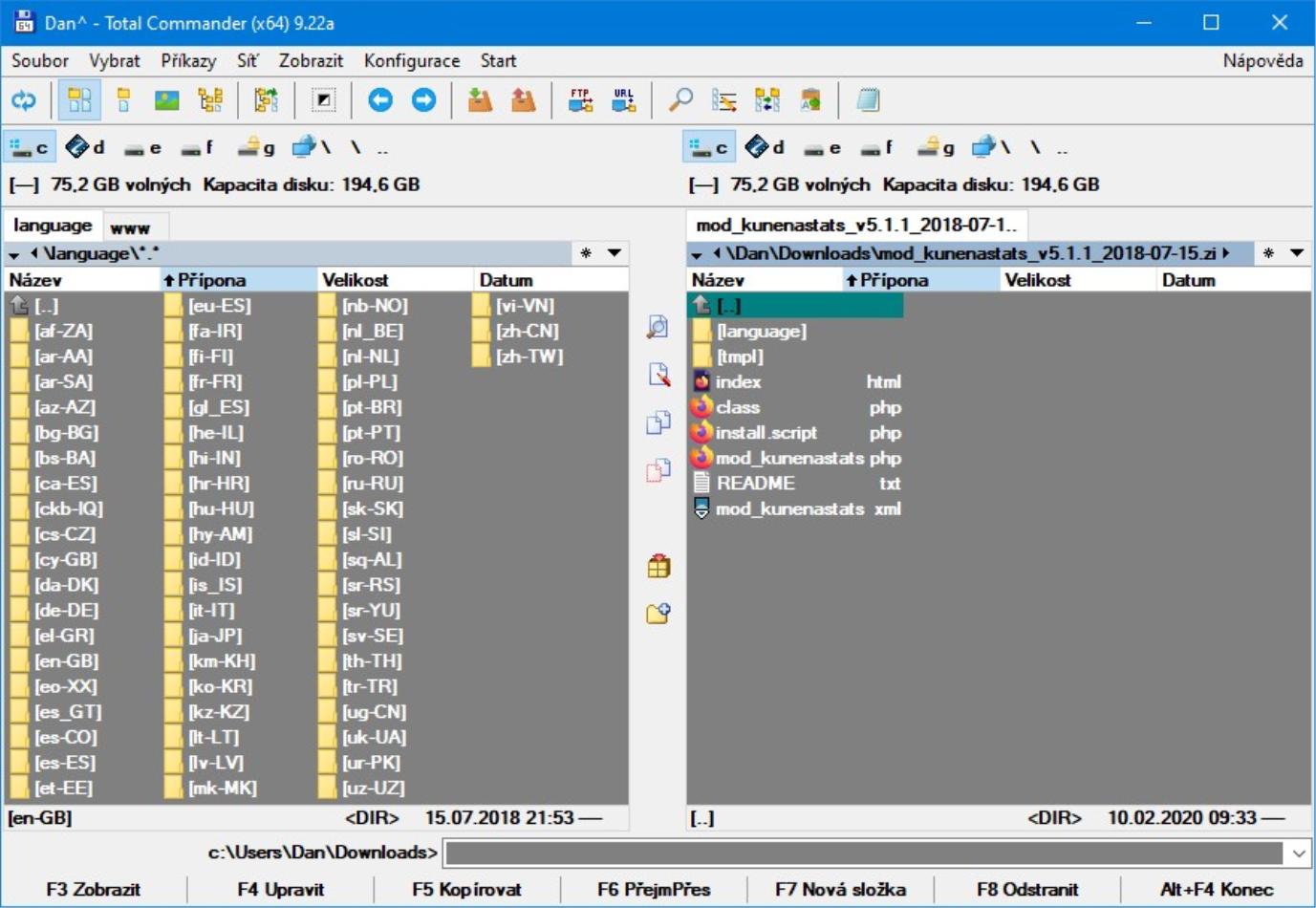Click the Multi-rename tool icon
This screenshot has width=1316, height=908.
[x=724, y=100]
